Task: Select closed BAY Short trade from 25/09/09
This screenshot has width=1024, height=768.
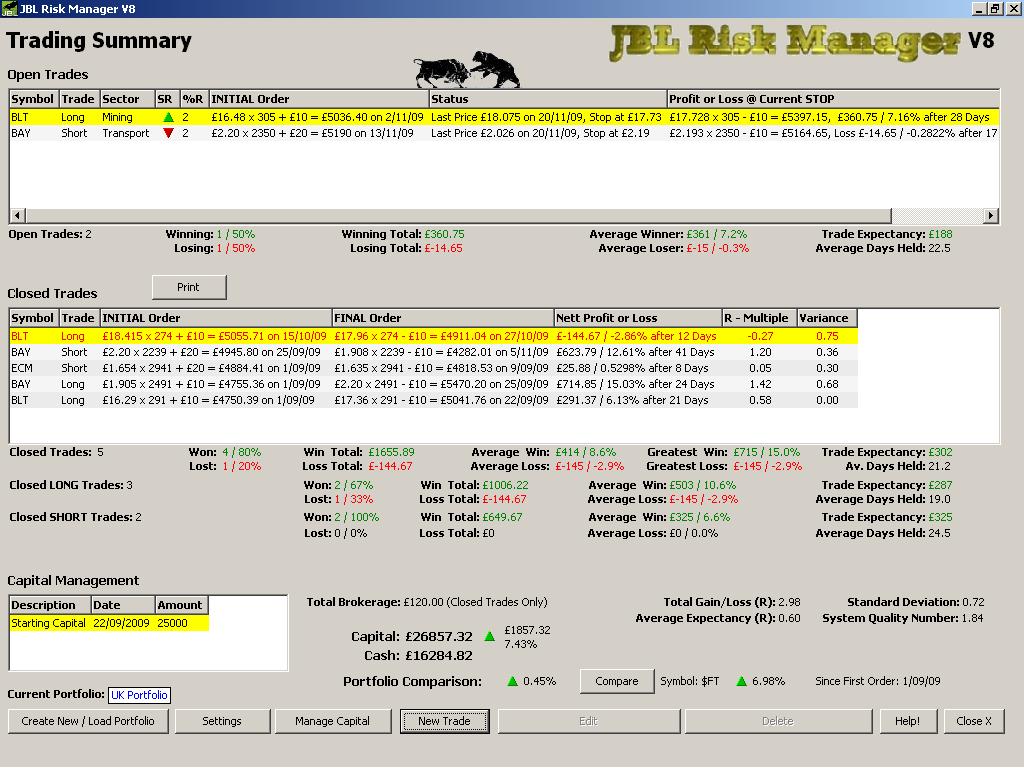Action: tap(434, 352)
